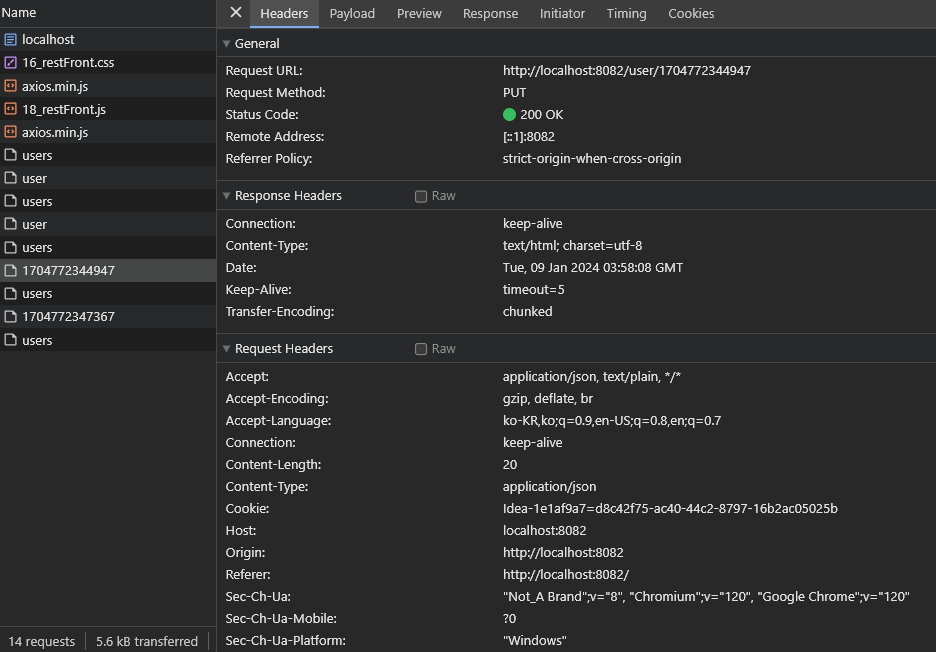Select the 1704772347367 request row

point(108,316)
